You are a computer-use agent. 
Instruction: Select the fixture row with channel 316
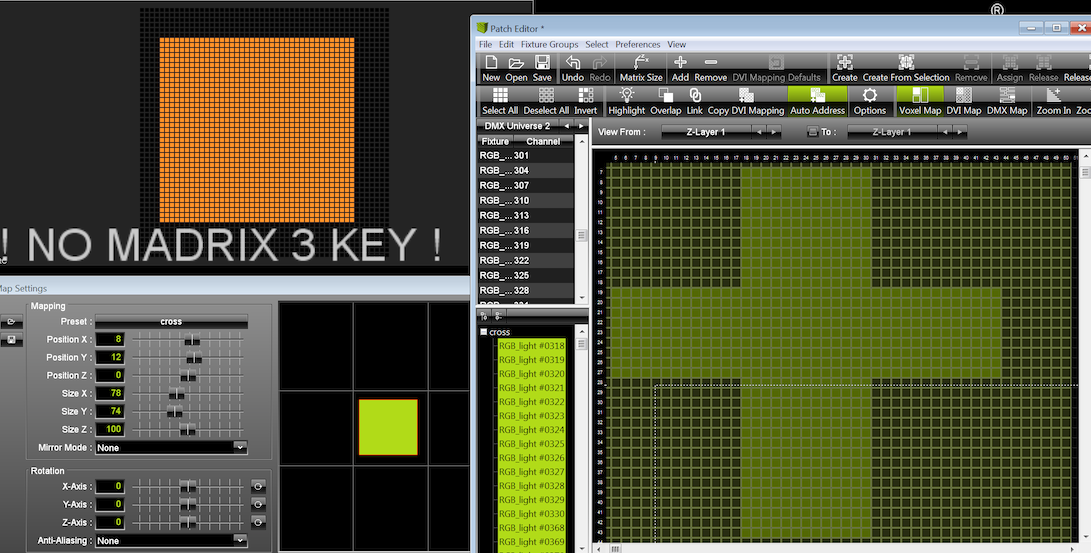click(526, 230)
